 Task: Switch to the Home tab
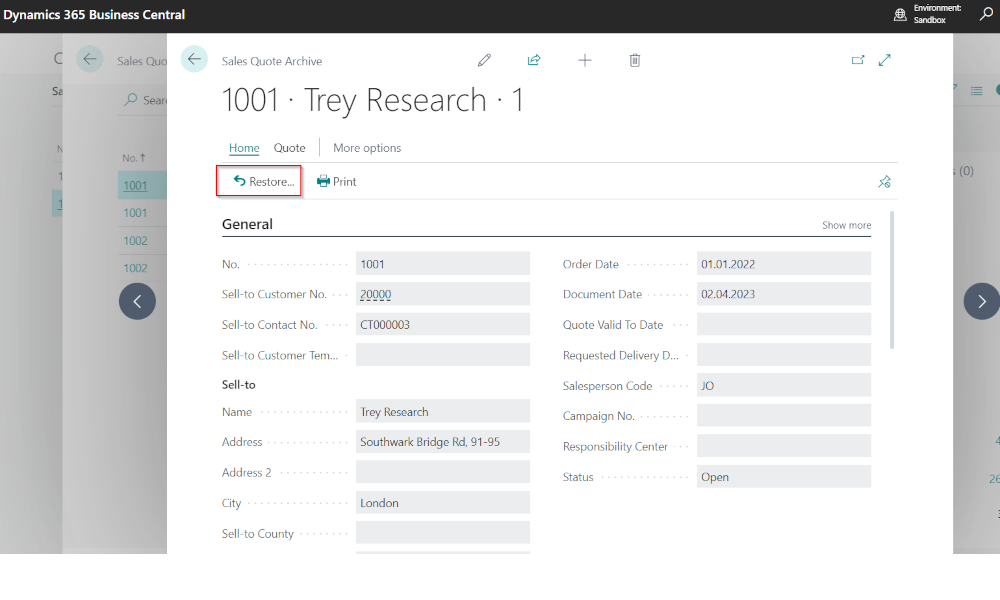point(244,148)
